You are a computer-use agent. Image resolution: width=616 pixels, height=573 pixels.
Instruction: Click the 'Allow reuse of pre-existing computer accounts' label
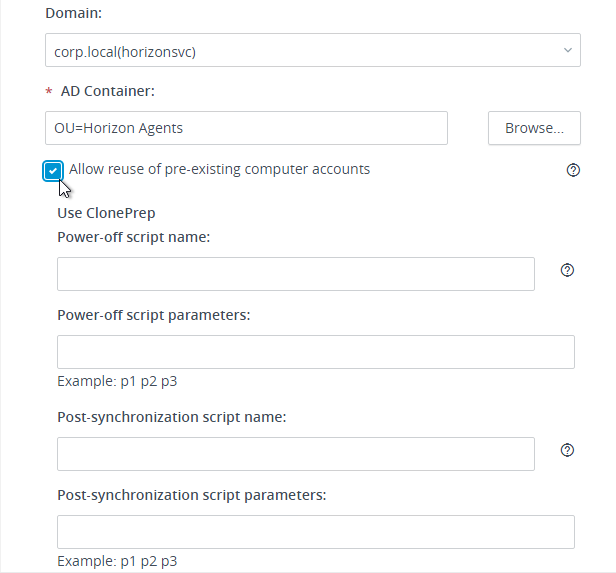coord(219,169)
